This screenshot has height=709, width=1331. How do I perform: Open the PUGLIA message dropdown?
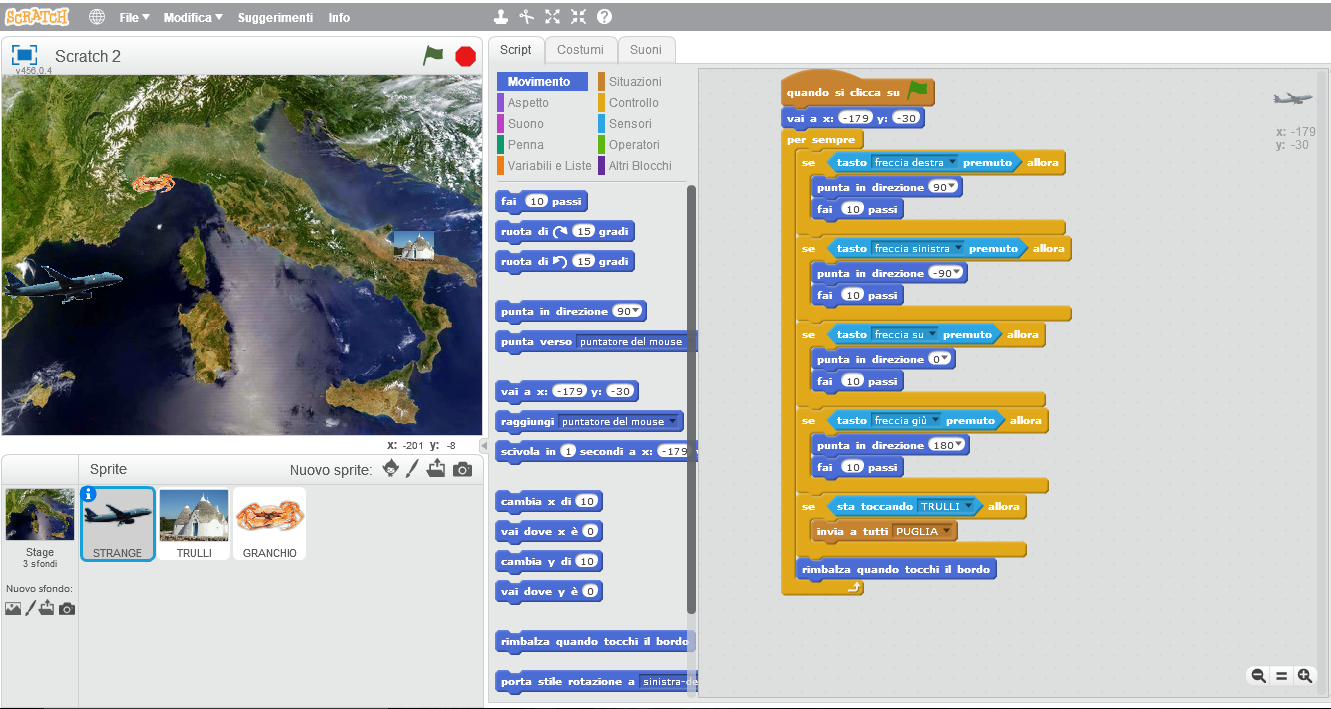(x=945, y=532)
